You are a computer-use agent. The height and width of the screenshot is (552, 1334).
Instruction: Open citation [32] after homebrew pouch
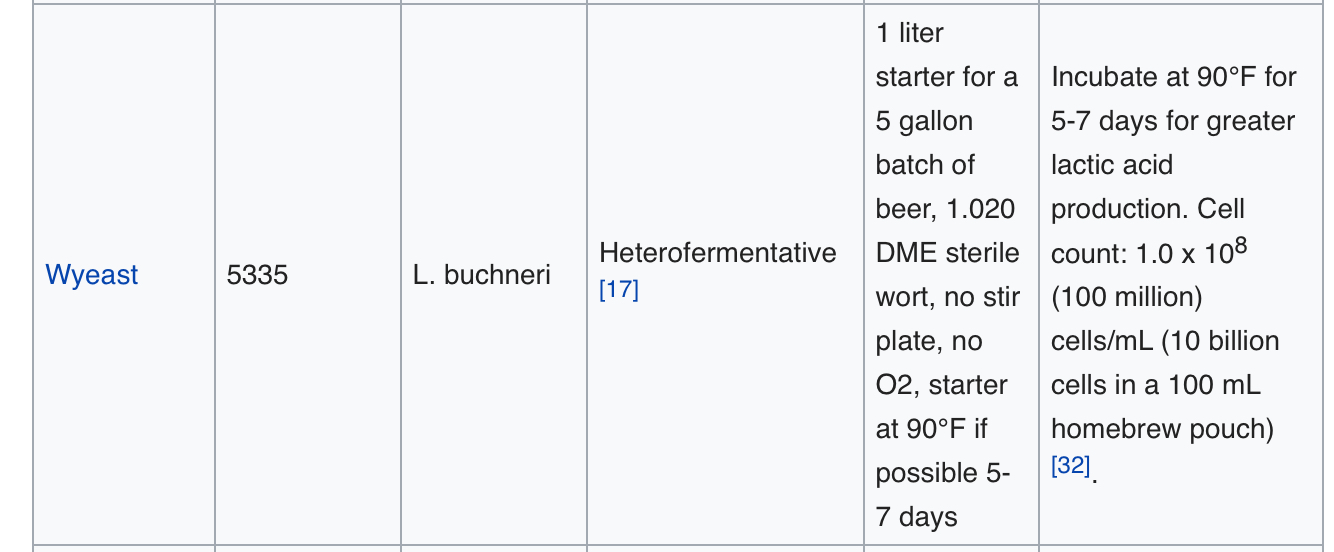pyautogui.click(x=1070, y=466)
